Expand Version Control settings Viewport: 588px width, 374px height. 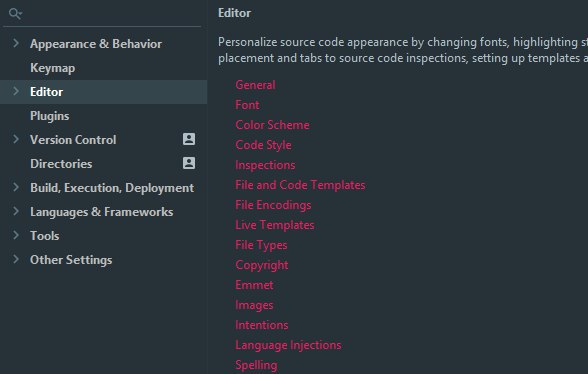coord(16,139)
